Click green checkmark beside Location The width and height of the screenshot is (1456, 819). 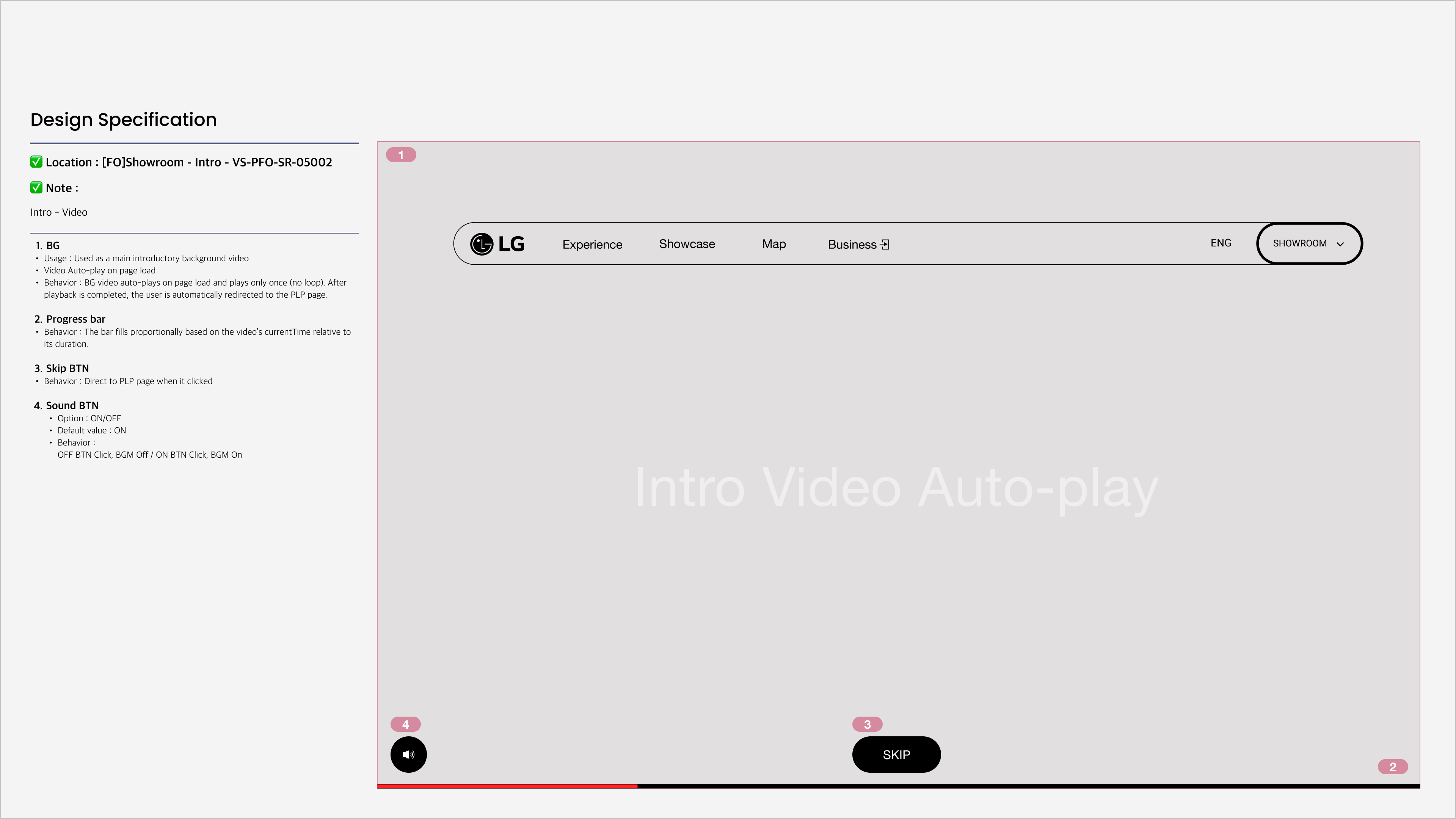tap(36, 162)
